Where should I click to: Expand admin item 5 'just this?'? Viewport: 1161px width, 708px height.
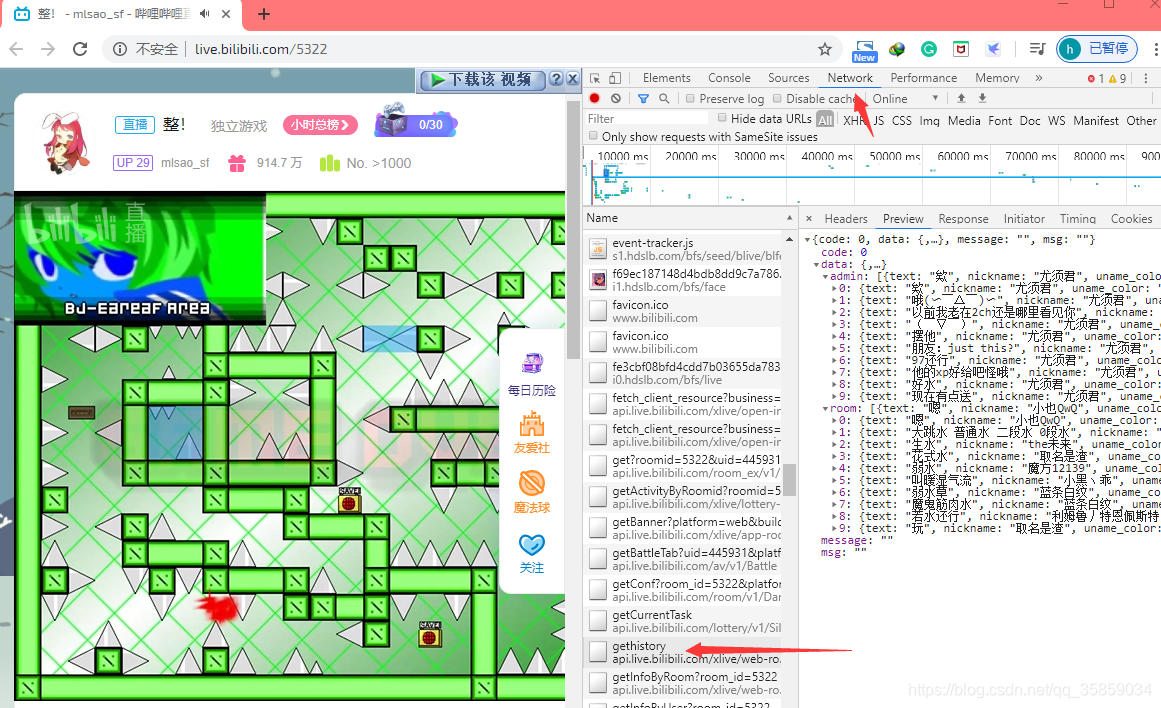point(834,349)
